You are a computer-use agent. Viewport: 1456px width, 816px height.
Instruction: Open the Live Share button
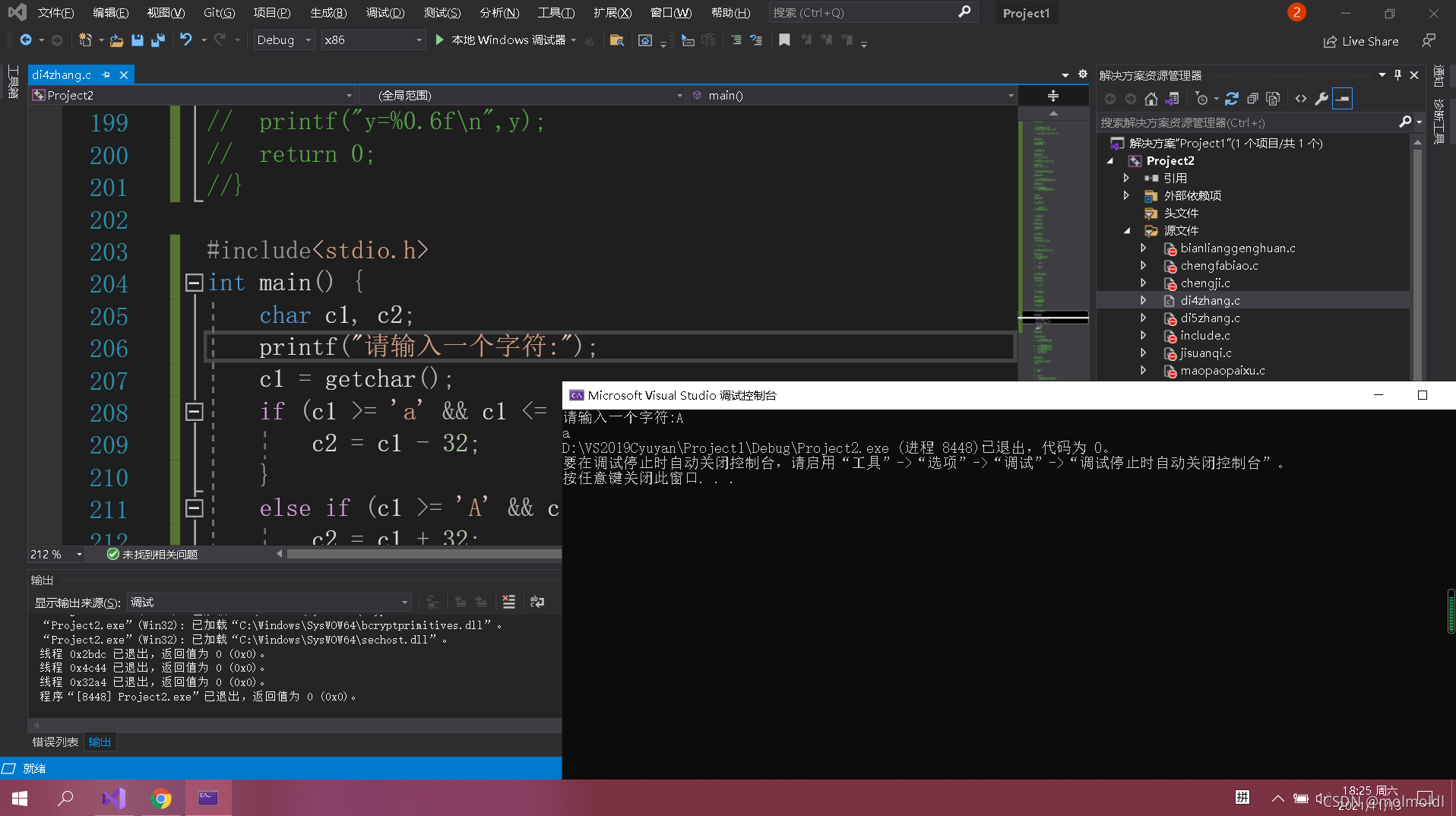tap(1361, 42)
